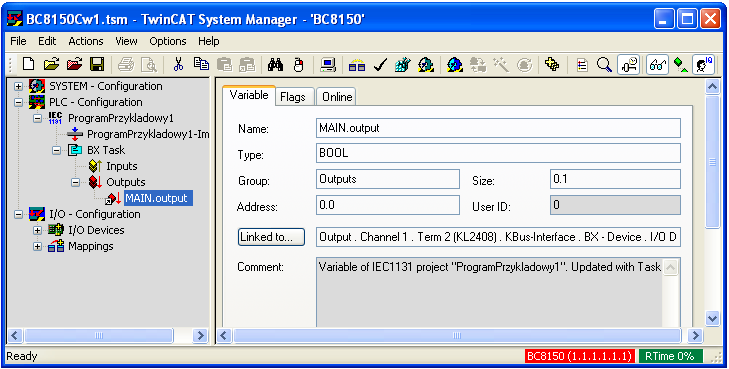Select the Variable tab
The image size is (729, 369).
coord(249,95)
